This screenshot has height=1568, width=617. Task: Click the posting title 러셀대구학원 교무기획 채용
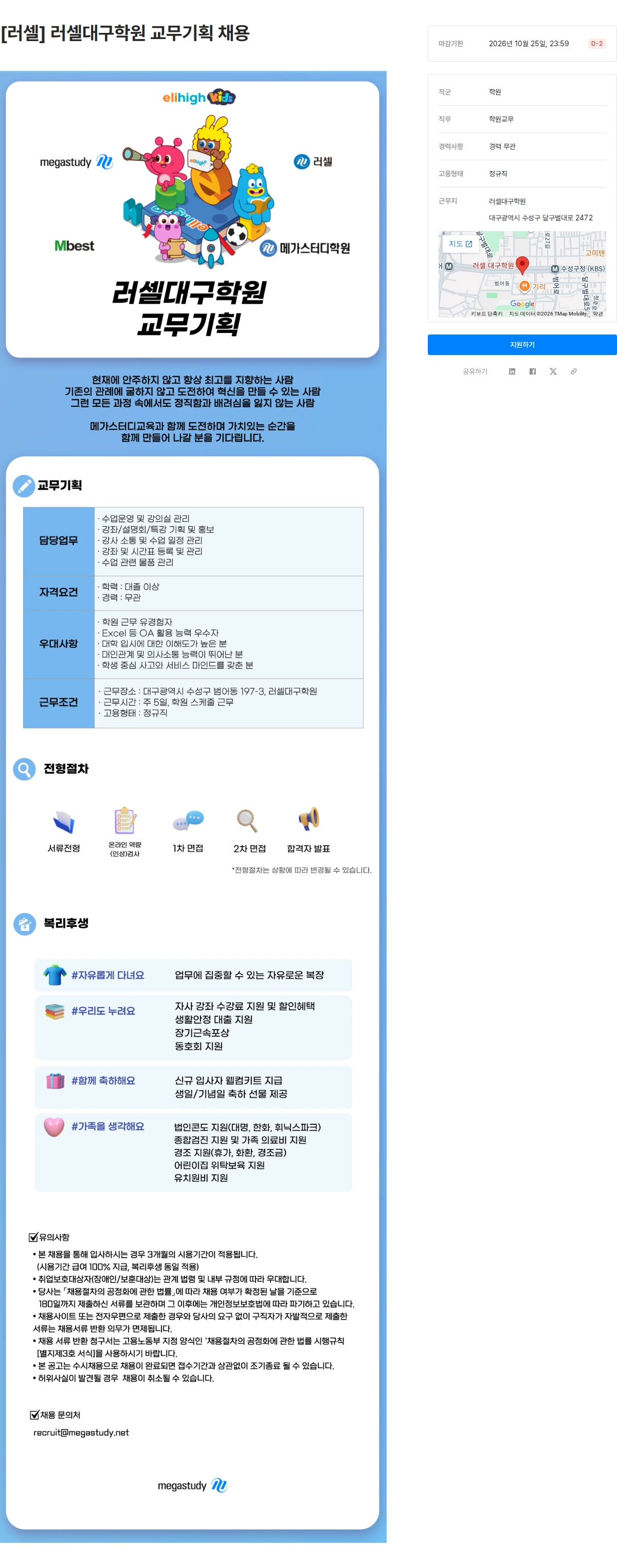(125, 33)
